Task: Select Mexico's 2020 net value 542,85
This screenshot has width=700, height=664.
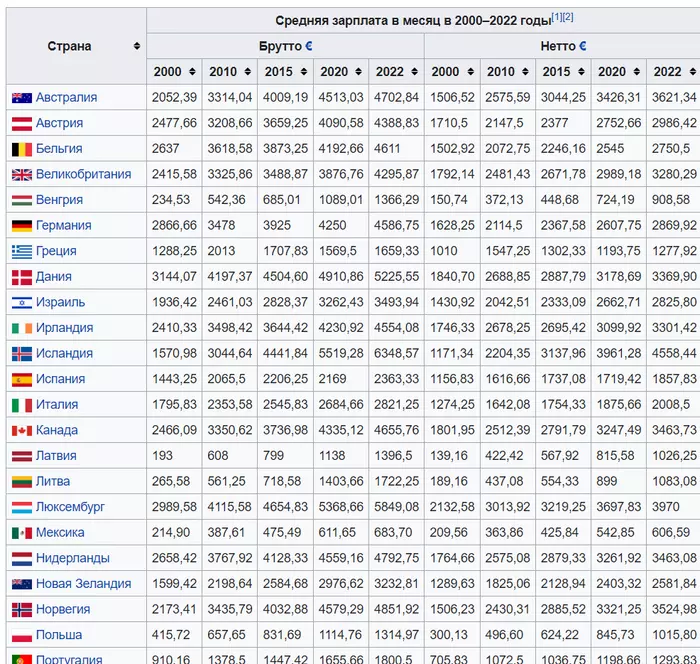Action: (615, 532)
